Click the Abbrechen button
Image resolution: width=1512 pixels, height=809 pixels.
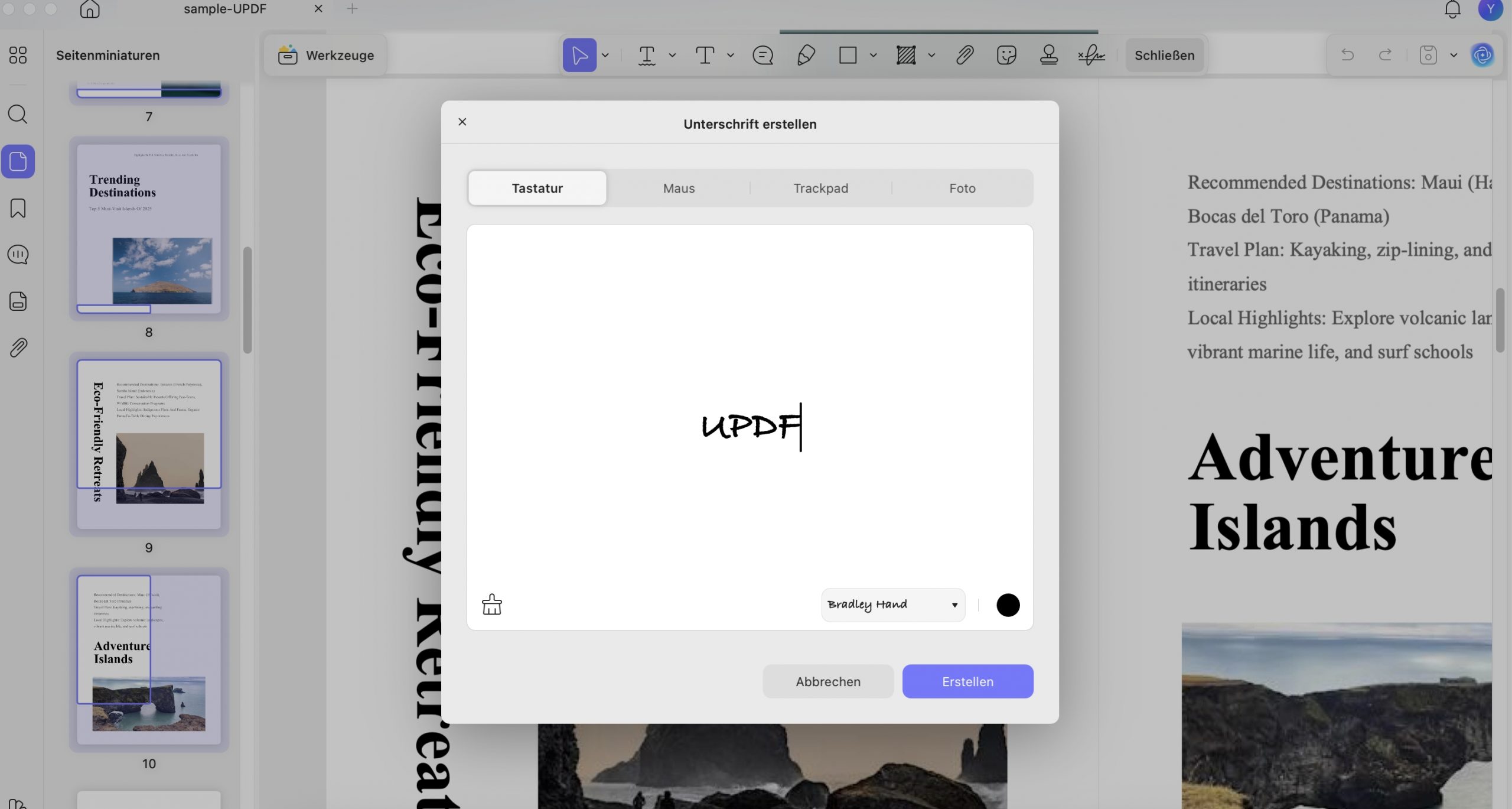pos(827,681)
